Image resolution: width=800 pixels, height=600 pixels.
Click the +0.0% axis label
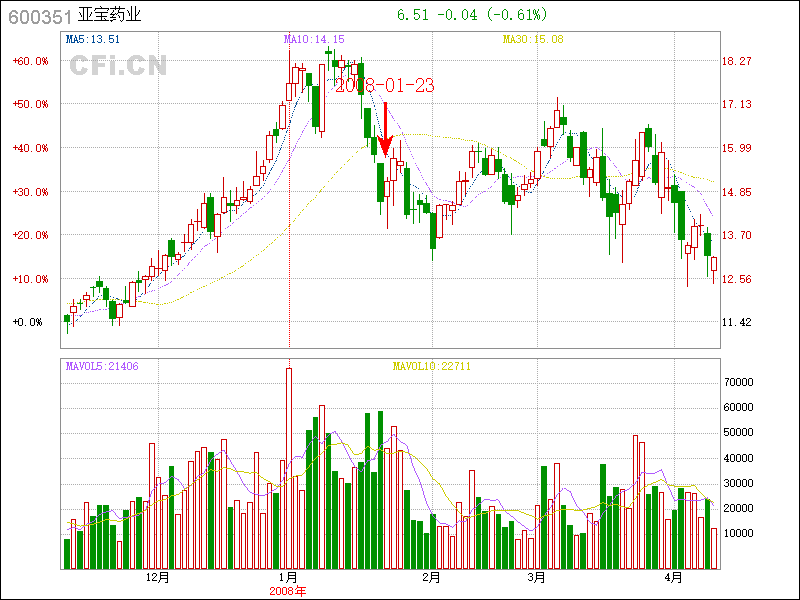27,322
